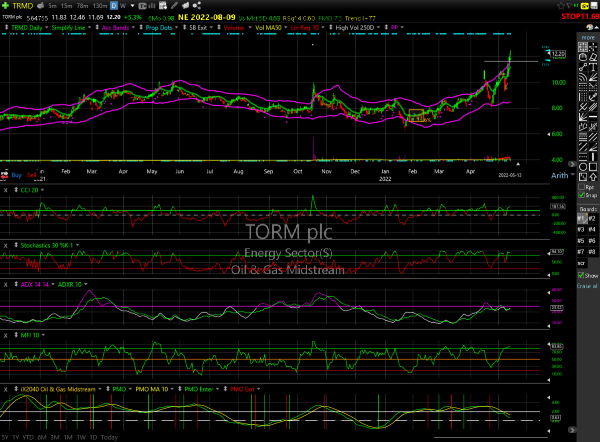Toggle the Show checkbox under Boards
Image resolution: width=600 pixels, height=442 pixels.
581,275
